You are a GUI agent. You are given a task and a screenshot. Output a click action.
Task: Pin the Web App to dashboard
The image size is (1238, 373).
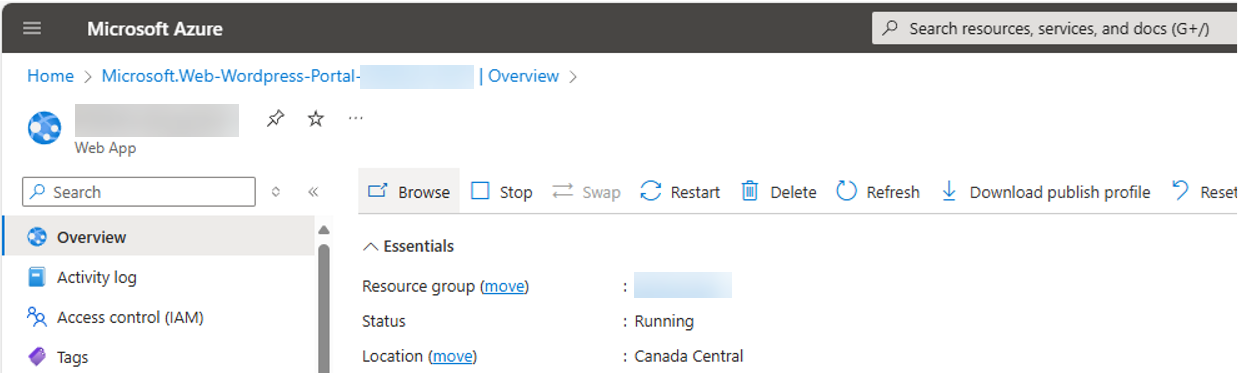[274, 119]
